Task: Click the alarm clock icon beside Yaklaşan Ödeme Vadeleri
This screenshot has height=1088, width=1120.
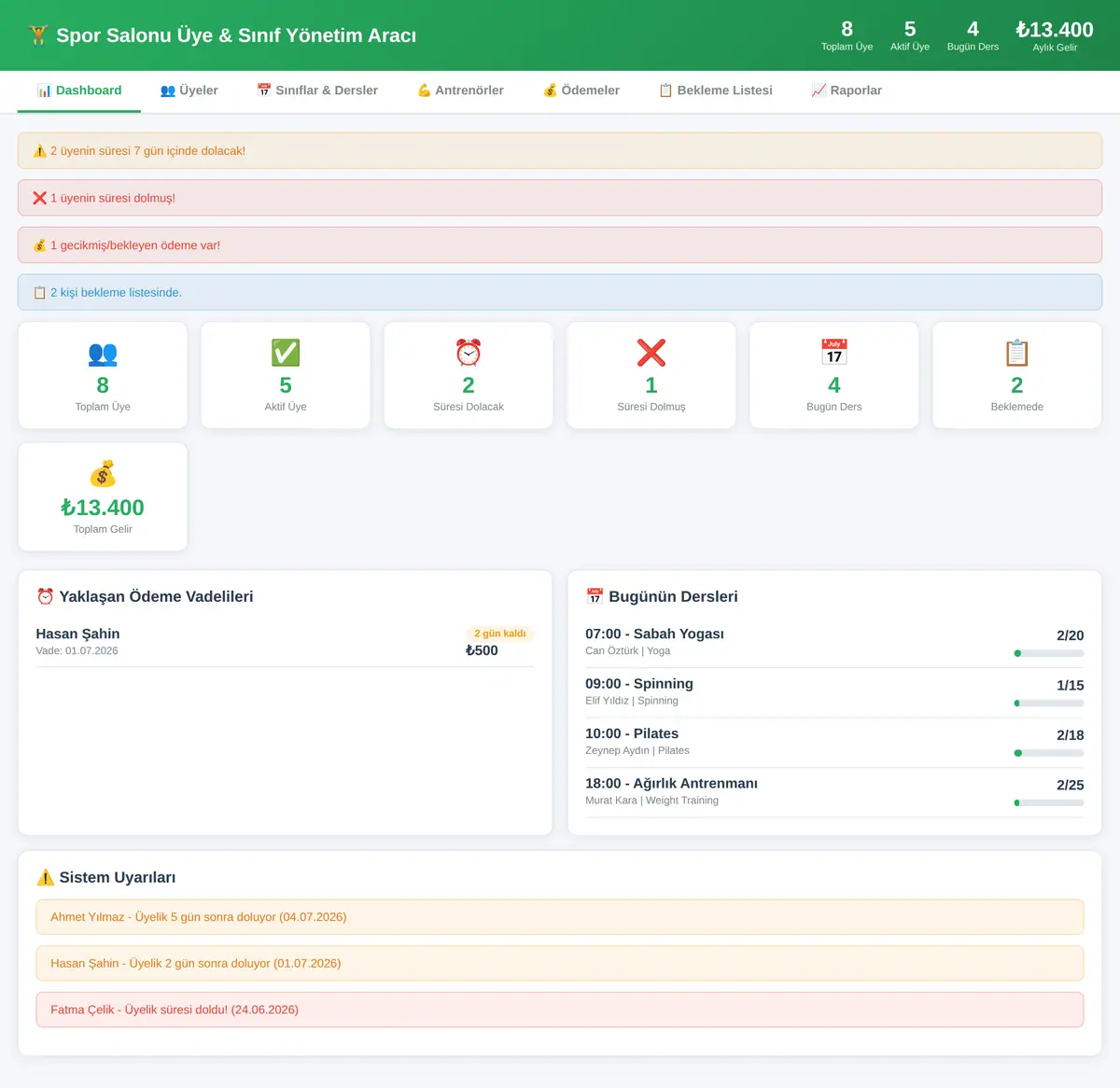Action: coord(45,596)
